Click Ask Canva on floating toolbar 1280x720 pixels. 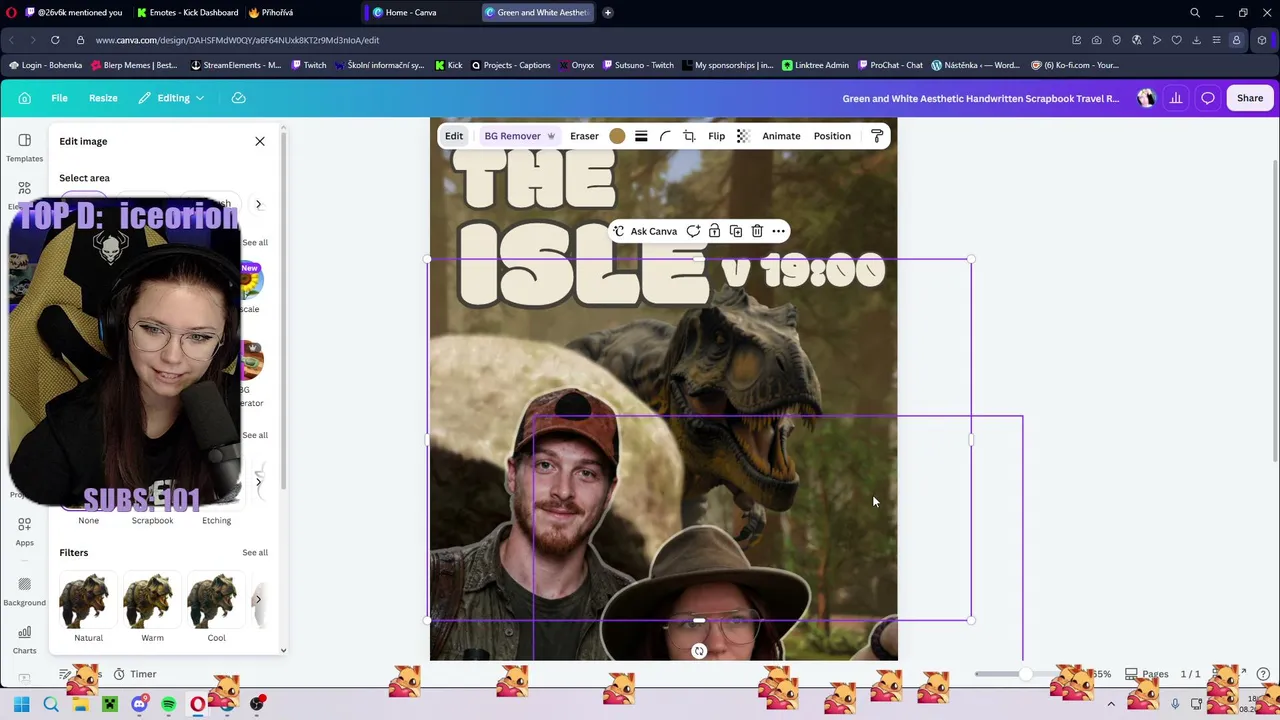coord(645,231)
